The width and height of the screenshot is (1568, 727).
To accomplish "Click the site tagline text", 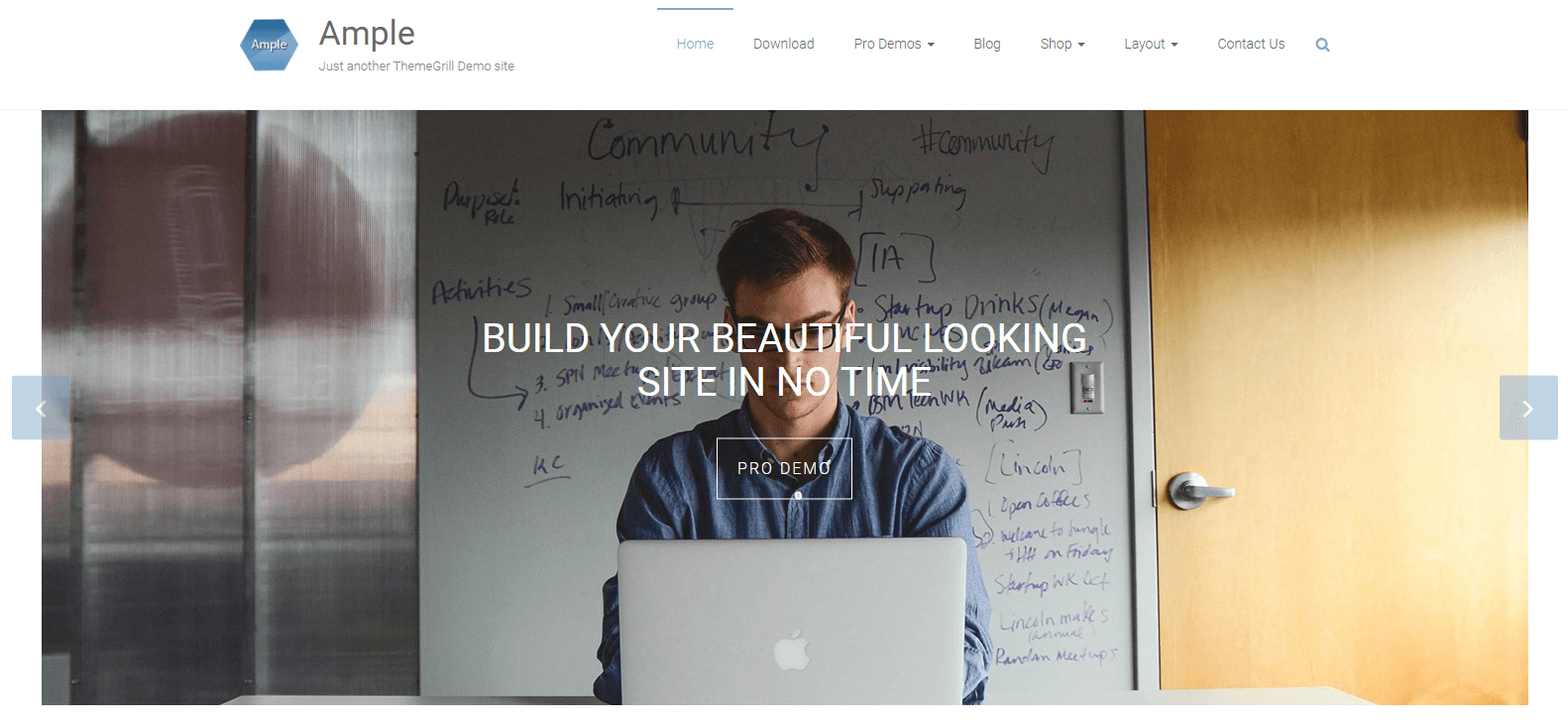I will pyautogui.click(x=416, y=66).
